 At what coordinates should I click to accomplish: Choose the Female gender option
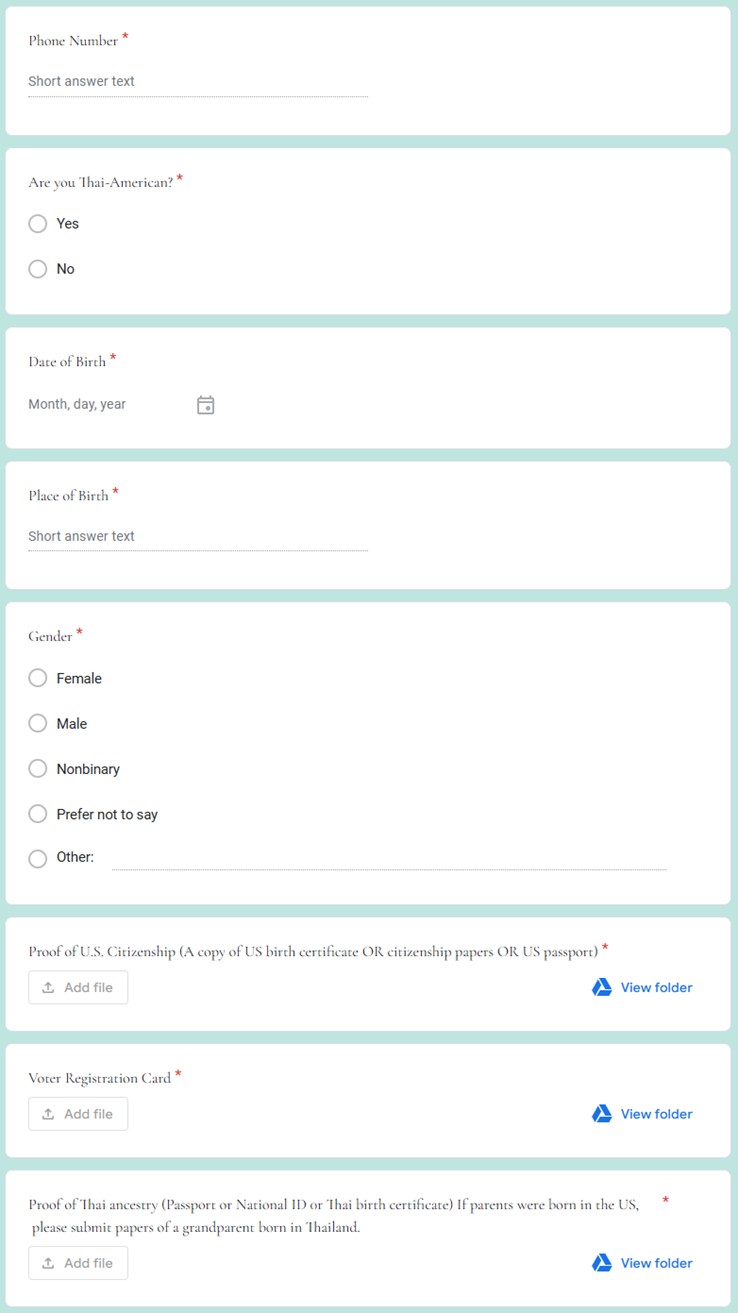click(x=37, y=678)
